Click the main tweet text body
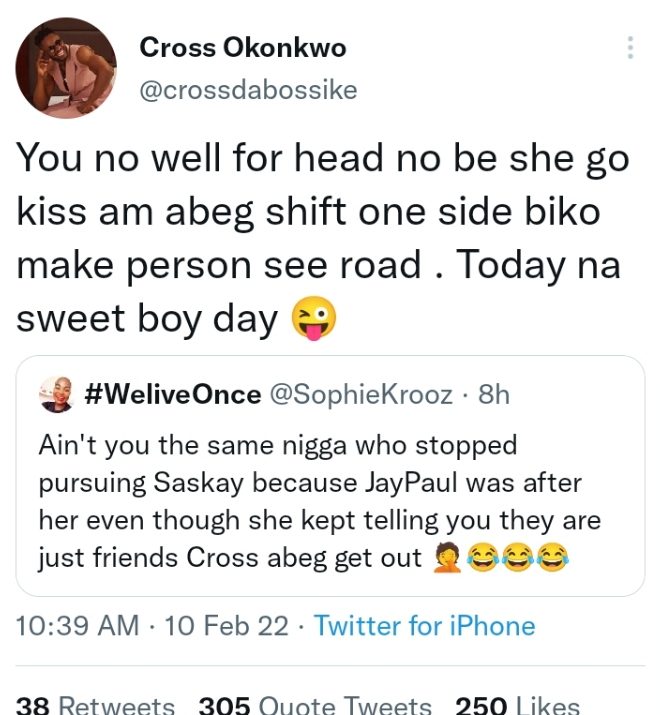Image resolution: width=660 pixels, height=715 pixels. coord(320,240)
